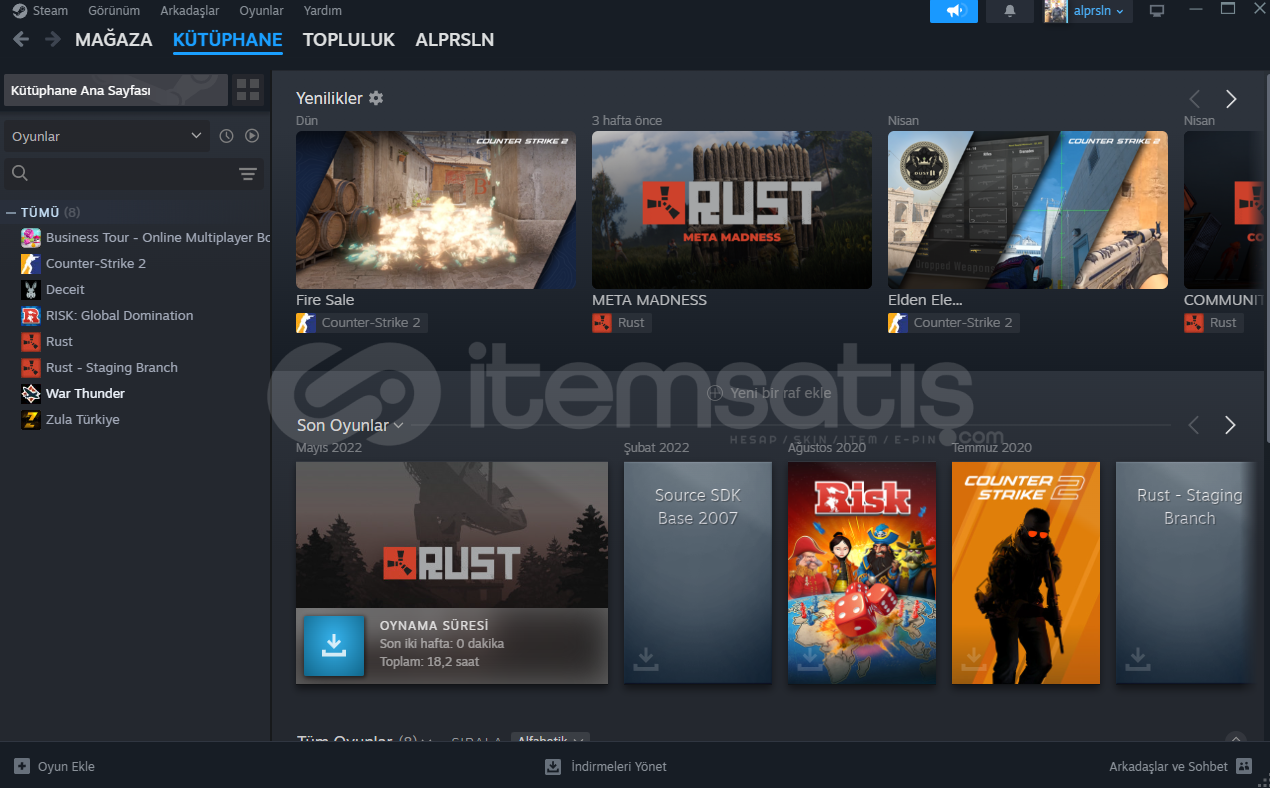Open the Yardım menu
Screen dimensions: 1270x788
tap(322, 11)
